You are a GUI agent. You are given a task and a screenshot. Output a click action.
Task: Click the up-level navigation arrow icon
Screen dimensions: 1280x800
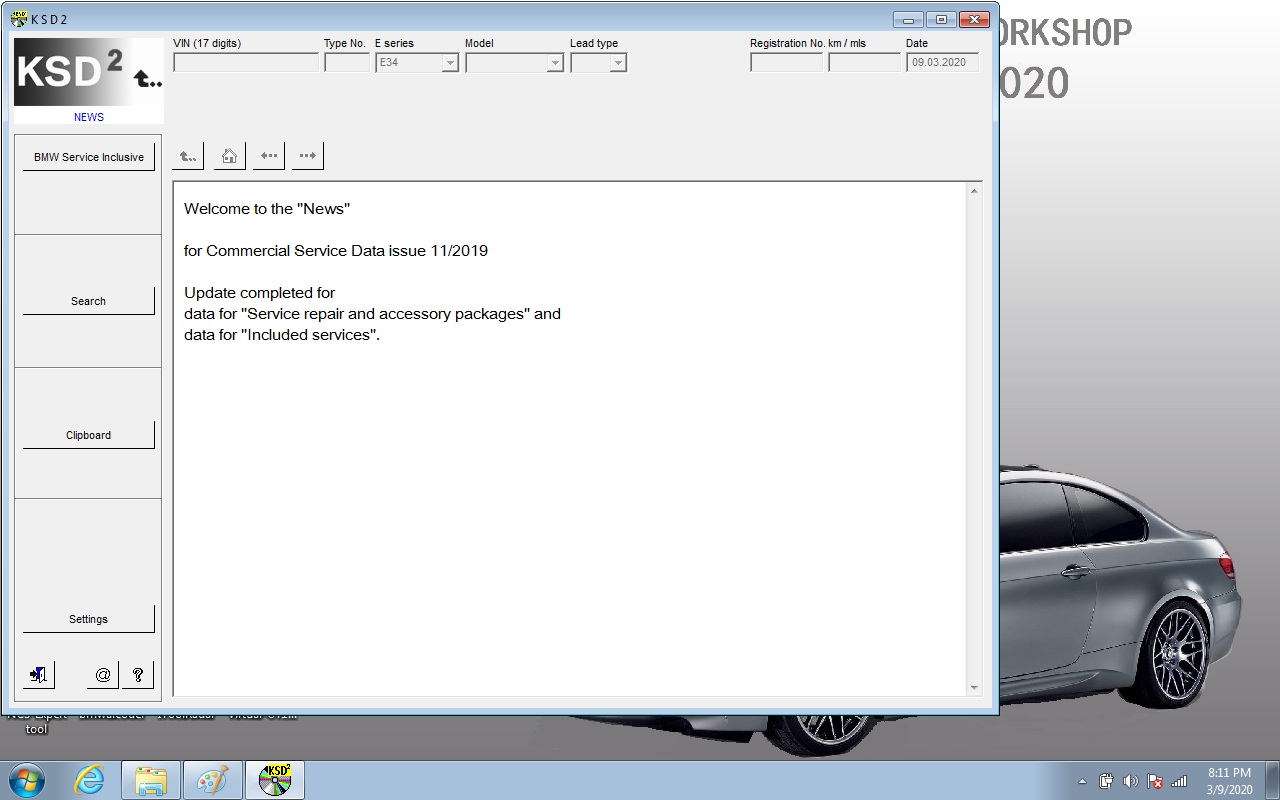coord(188,156)
